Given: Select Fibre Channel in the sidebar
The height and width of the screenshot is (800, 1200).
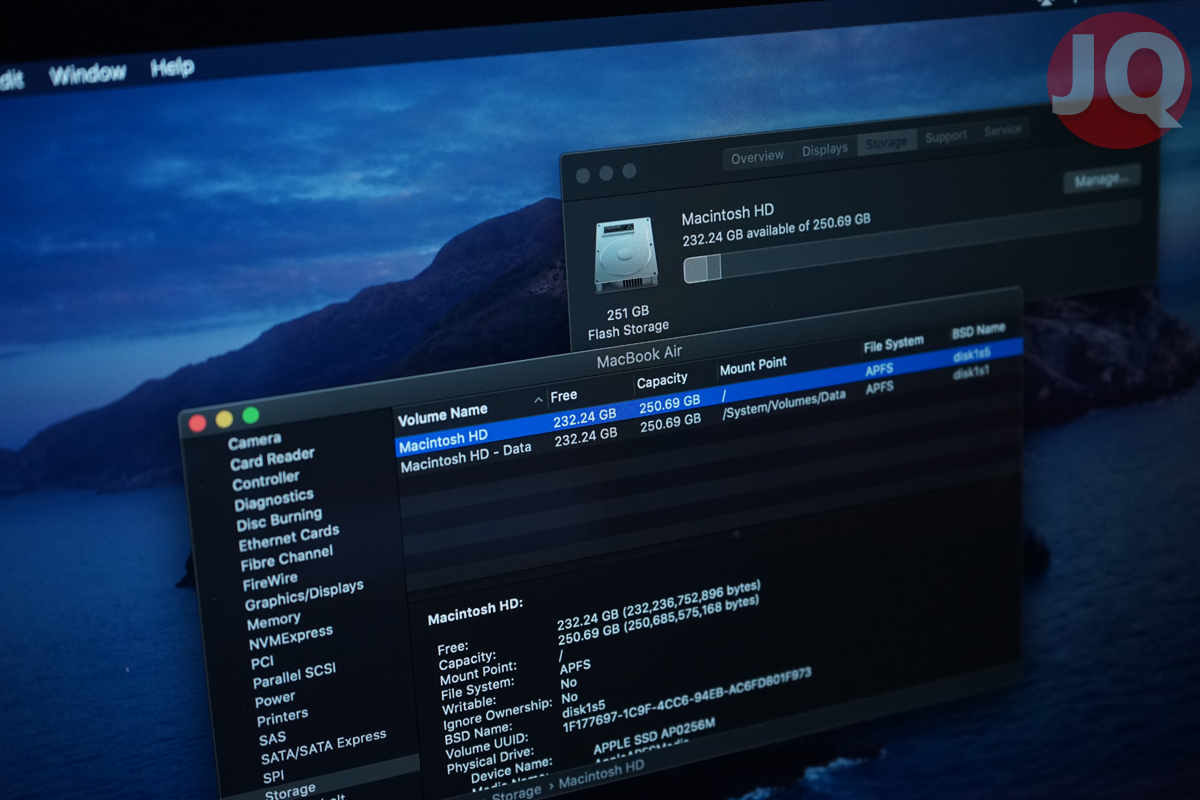Looking at the screenshot, I should (287, 558).
